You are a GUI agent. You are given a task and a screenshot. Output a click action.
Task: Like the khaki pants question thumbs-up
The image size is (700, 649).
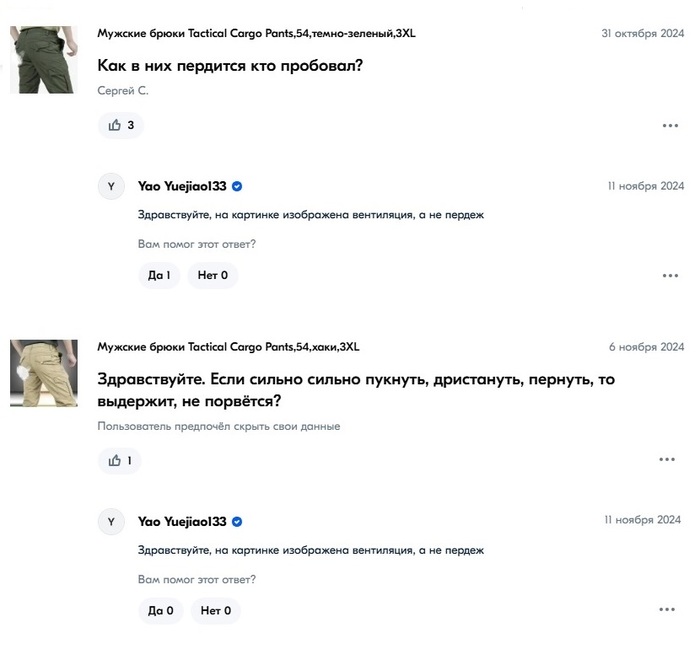point(119,460)
